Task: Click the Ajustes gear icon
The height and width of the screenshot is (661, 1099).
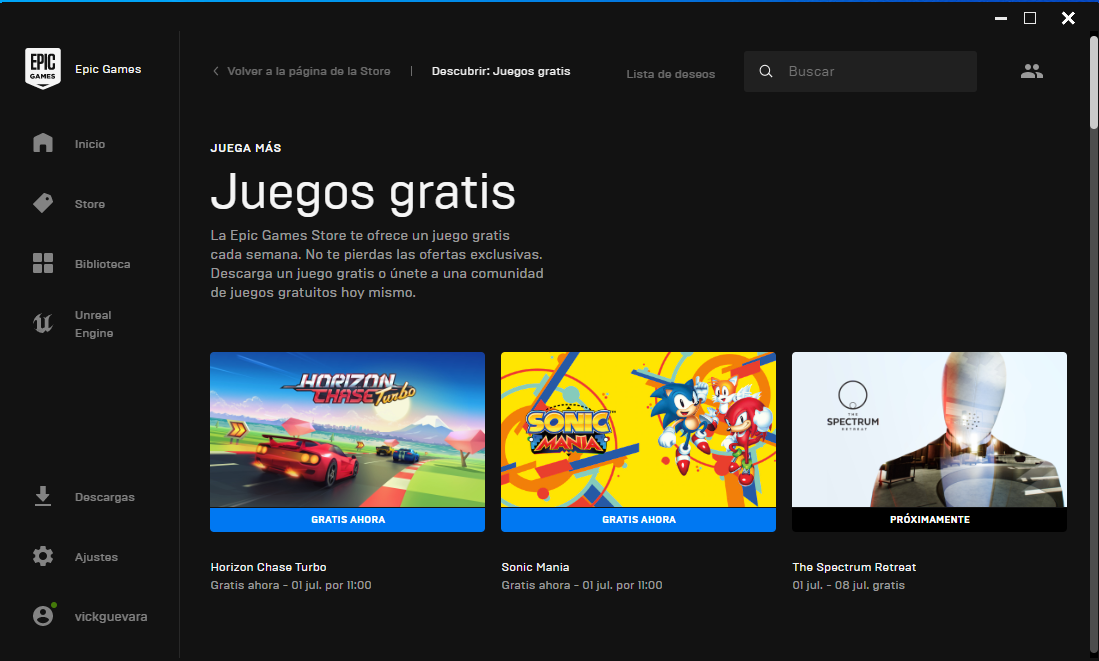Action: click(43, 557)
